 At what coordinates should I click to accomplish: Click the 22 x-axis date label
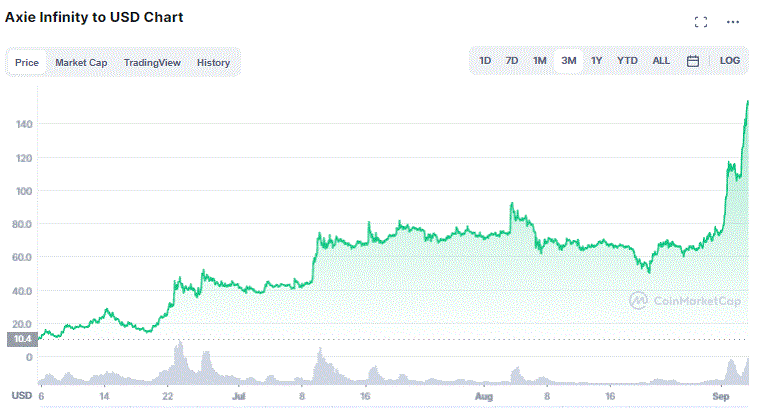tap(167, 396)
